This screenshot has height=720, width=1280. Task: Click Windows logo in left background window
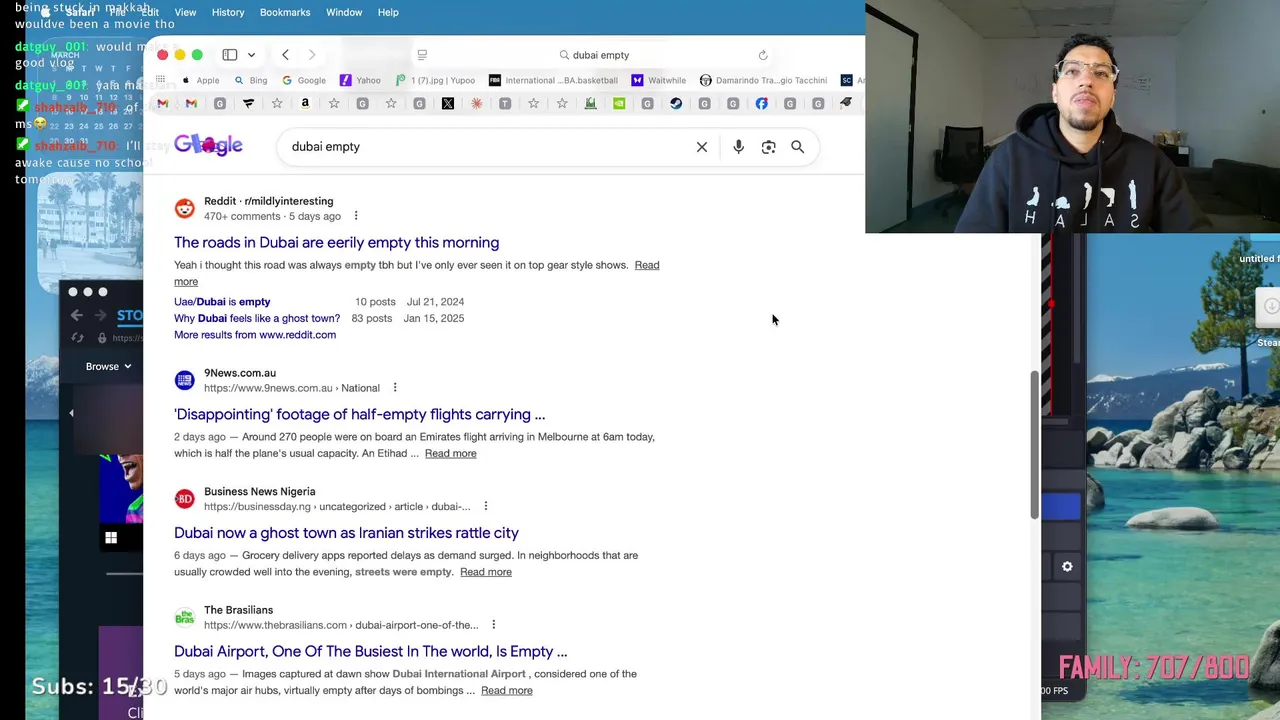pos(111,538)
